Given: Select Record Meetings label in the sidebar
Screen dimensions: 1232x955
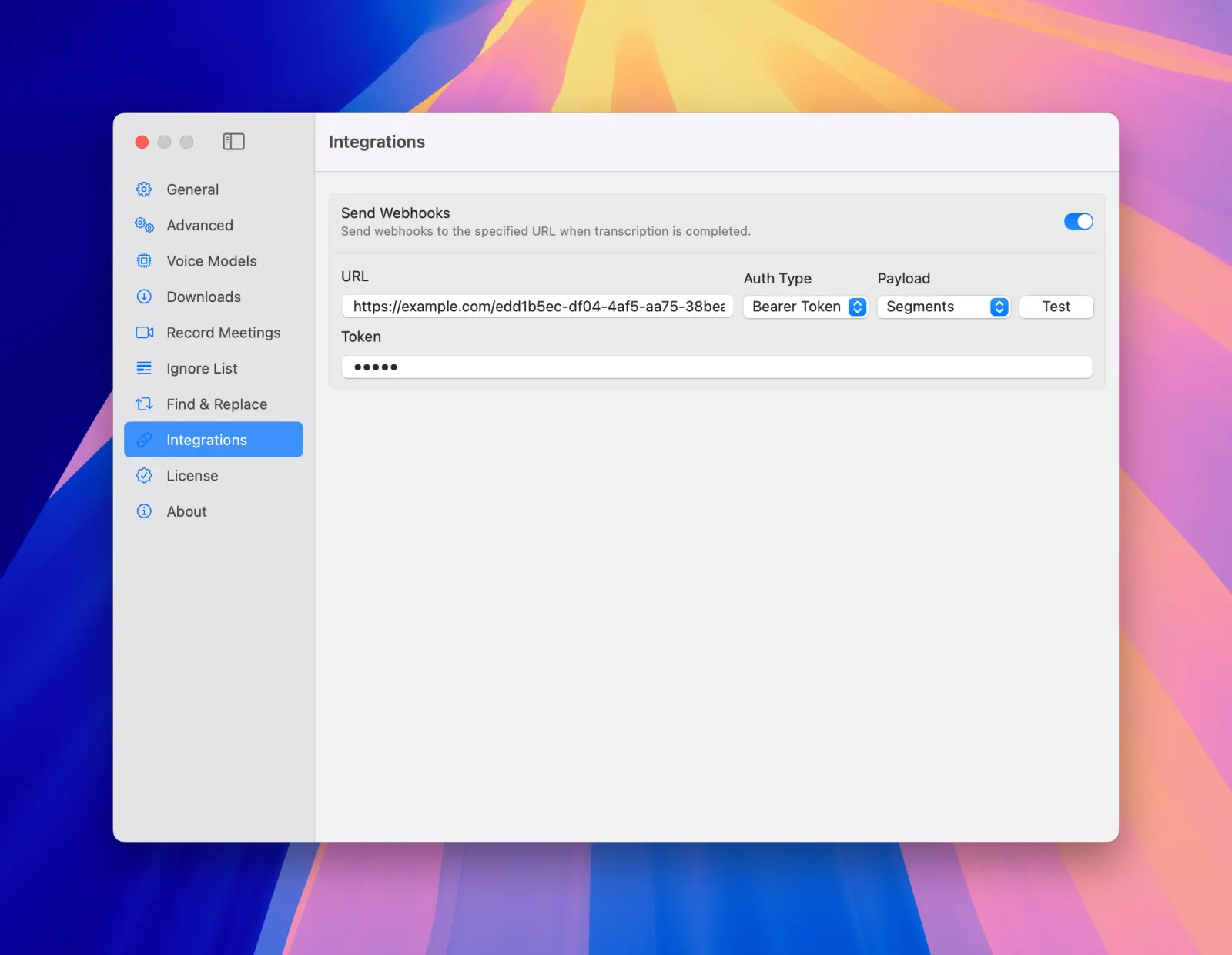Looking at the screenshot, I should pos(223,333).
